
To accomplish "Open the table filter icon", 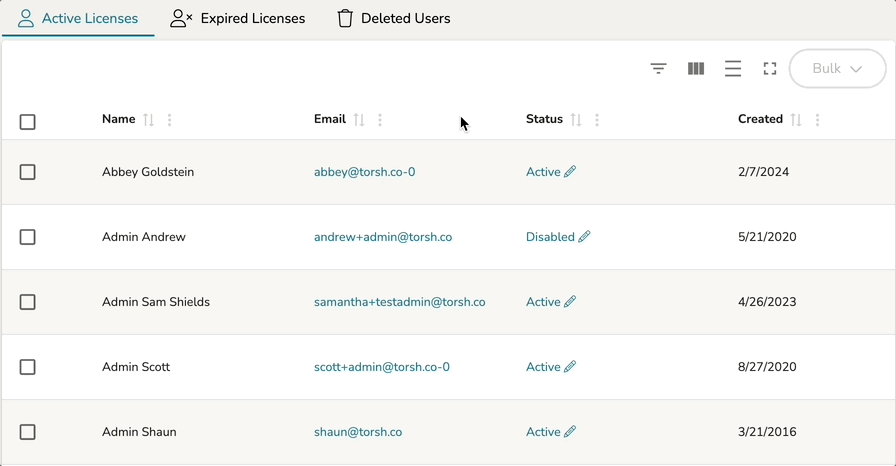I will point(658,69).
